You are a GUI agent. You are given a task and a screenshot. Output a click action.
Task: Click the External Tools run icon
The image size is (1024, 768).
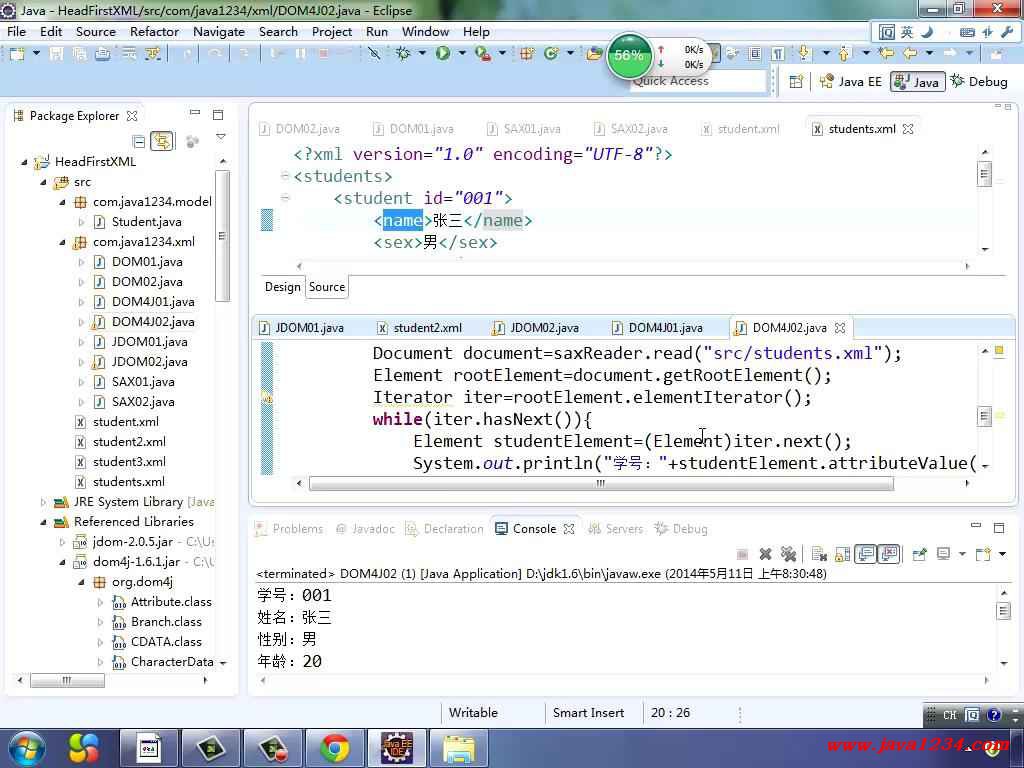pos(483,54)
